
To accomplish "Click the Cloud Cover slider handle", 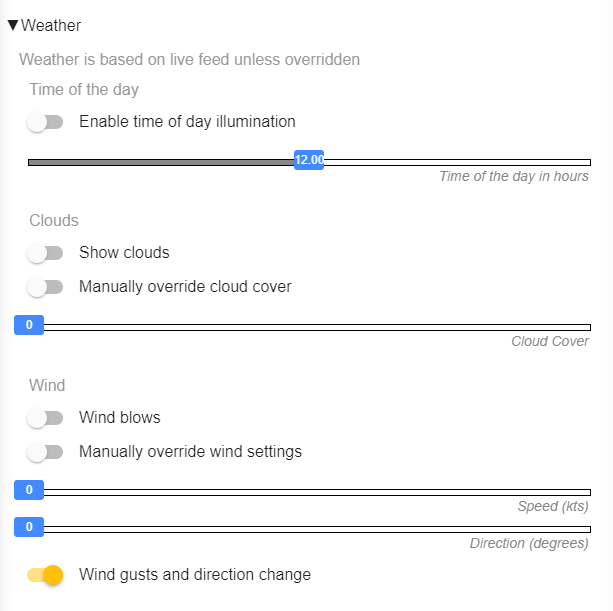I will (29, 325).
